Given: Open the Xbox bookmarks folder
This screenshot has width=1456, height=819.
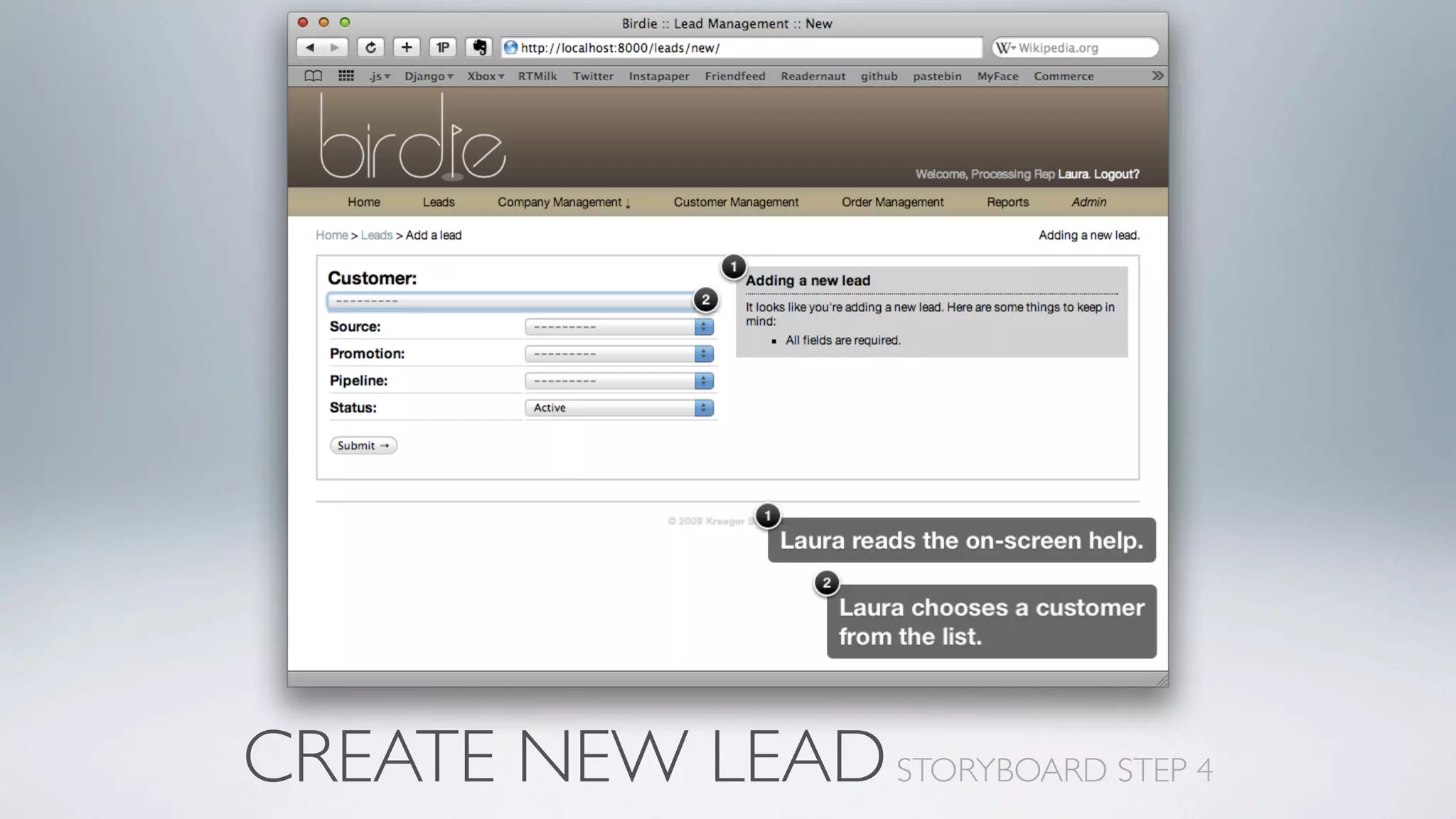Looking at the screenshot, I should pyautogui.click(x=486, y=76).
